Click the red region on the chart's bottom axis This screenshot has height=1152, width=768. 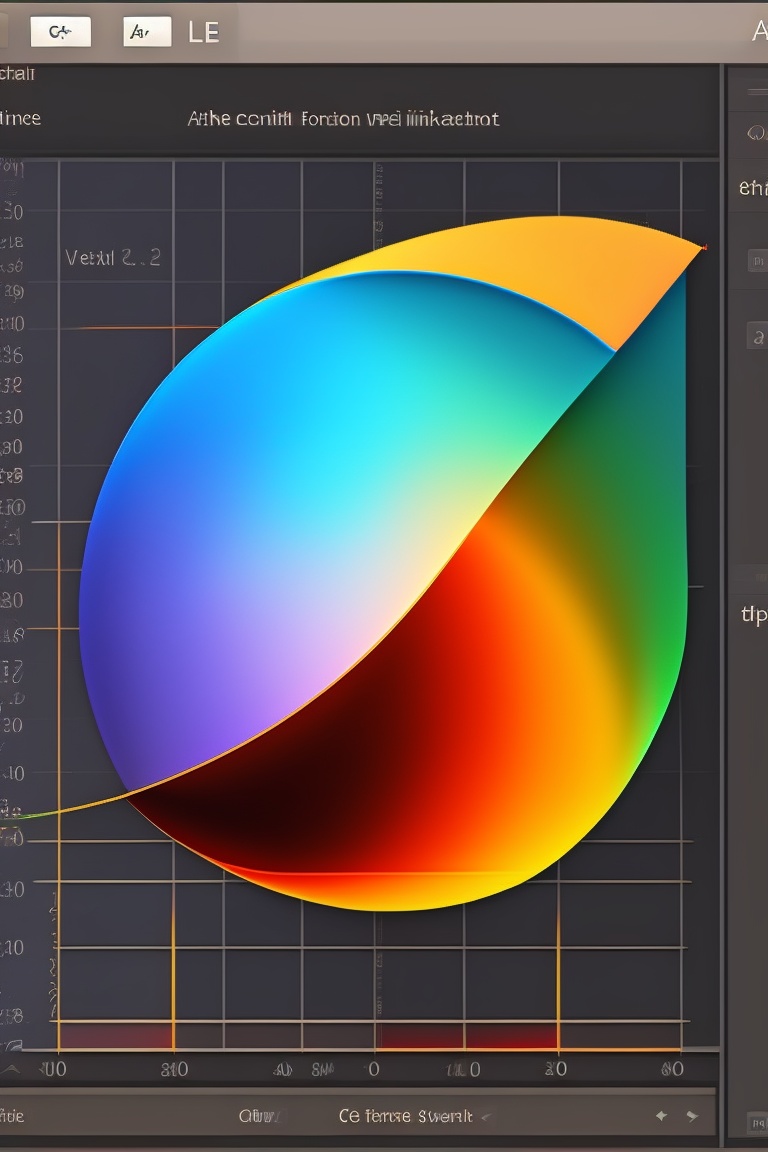pyautogui.click(x=470, y=1038)
